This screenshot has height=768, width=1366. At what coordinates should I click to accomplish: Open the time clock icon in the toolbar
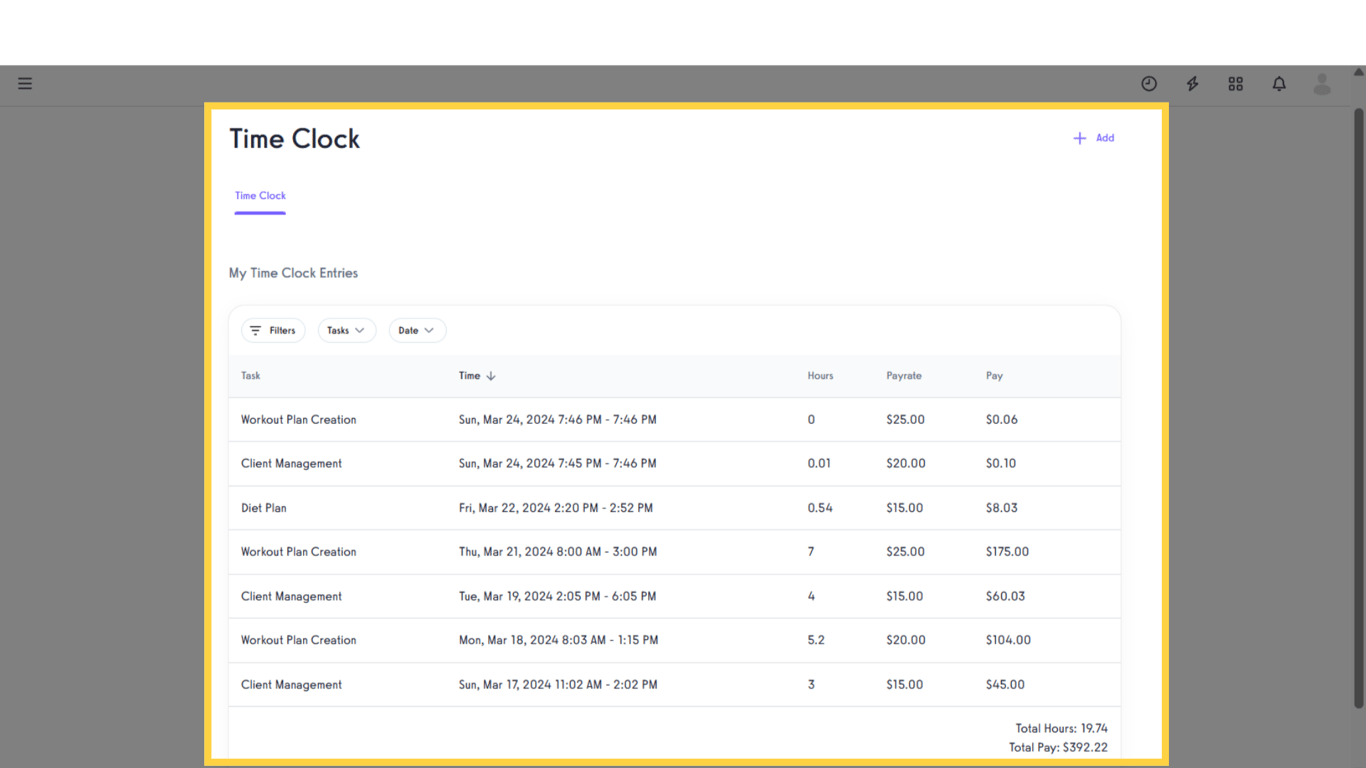pyautogui.click(x=1148, y=84)
